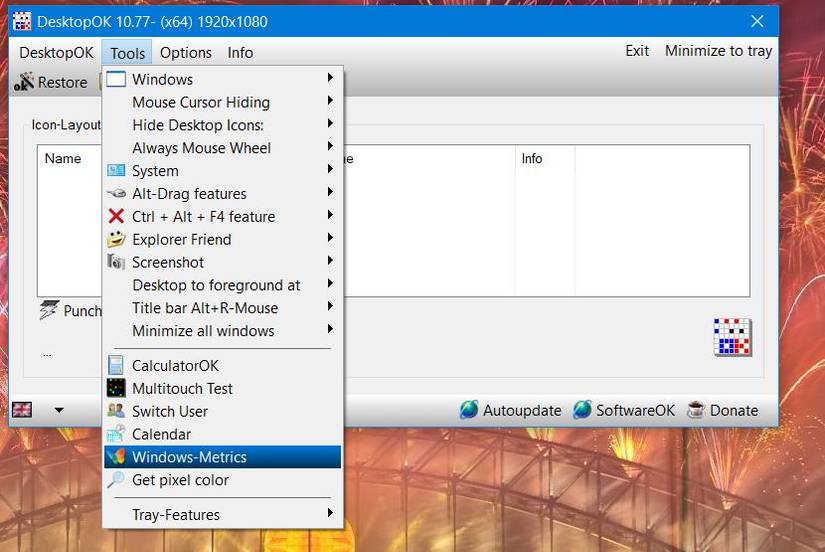The image size is (825, 552).
Task: Click the Get pixel color magnifier icon
Action: (116, 479)
